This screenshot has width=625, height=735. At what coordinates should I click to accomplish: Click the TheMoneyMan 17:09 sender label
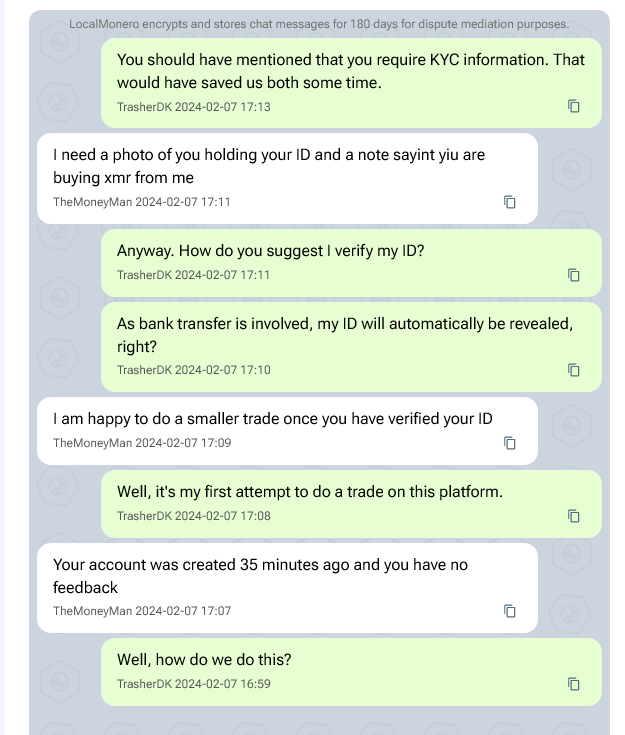coord(92,443)
